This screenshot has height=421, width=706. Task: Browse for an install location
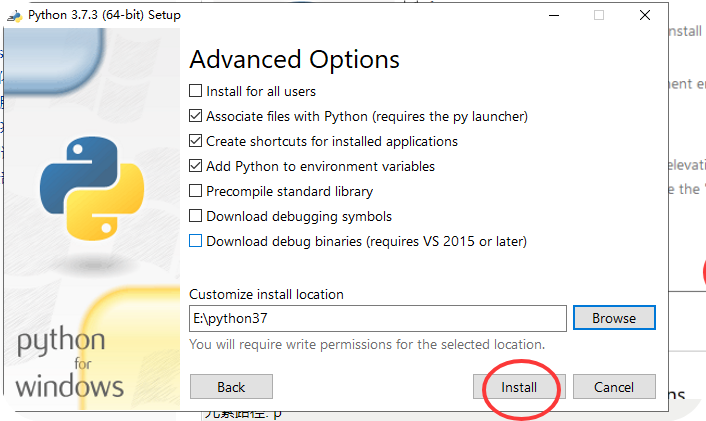pyautogui.click(x=614, y=318)
